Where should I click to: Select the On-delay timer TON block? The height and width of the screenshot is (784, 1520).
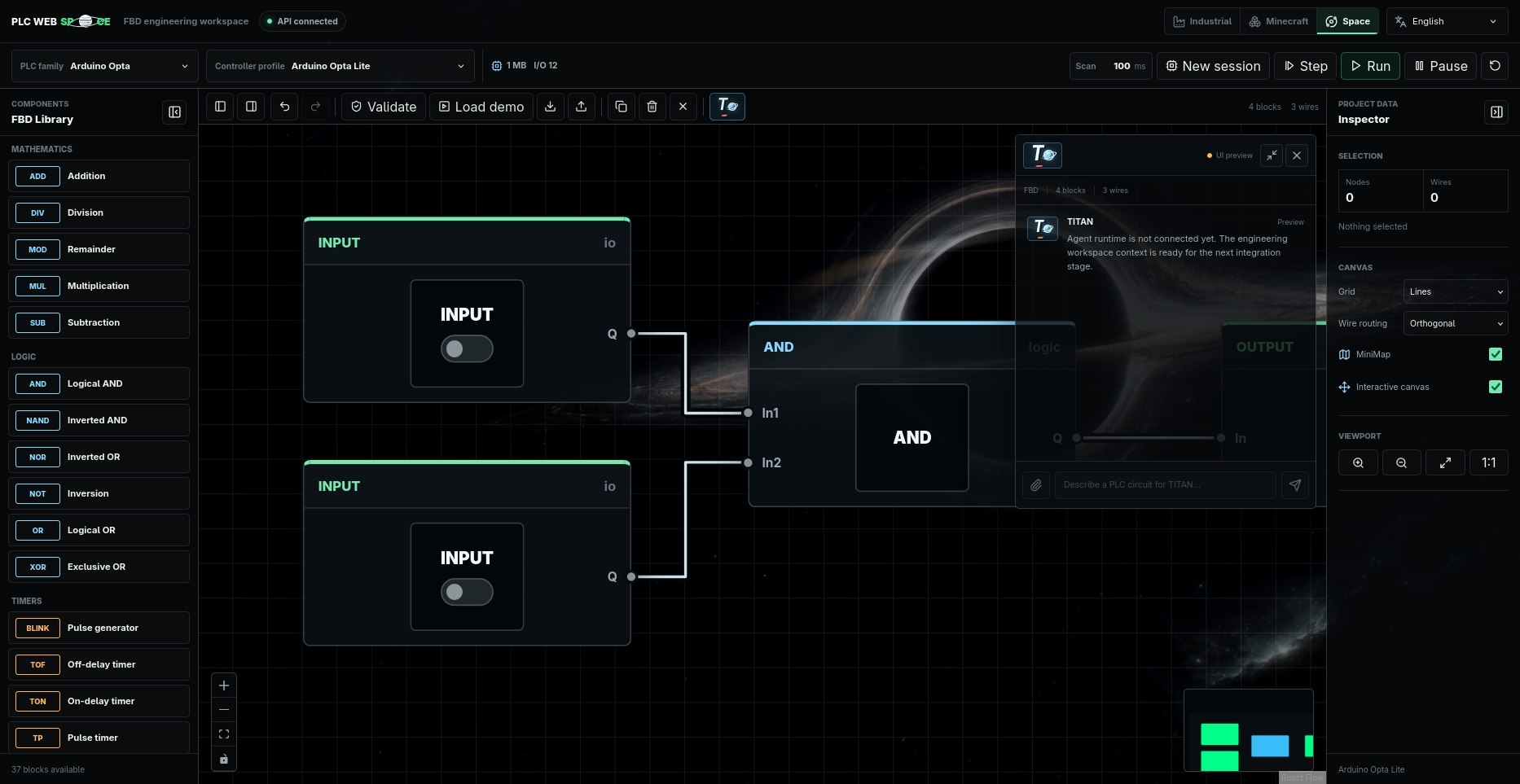point(99,701)
